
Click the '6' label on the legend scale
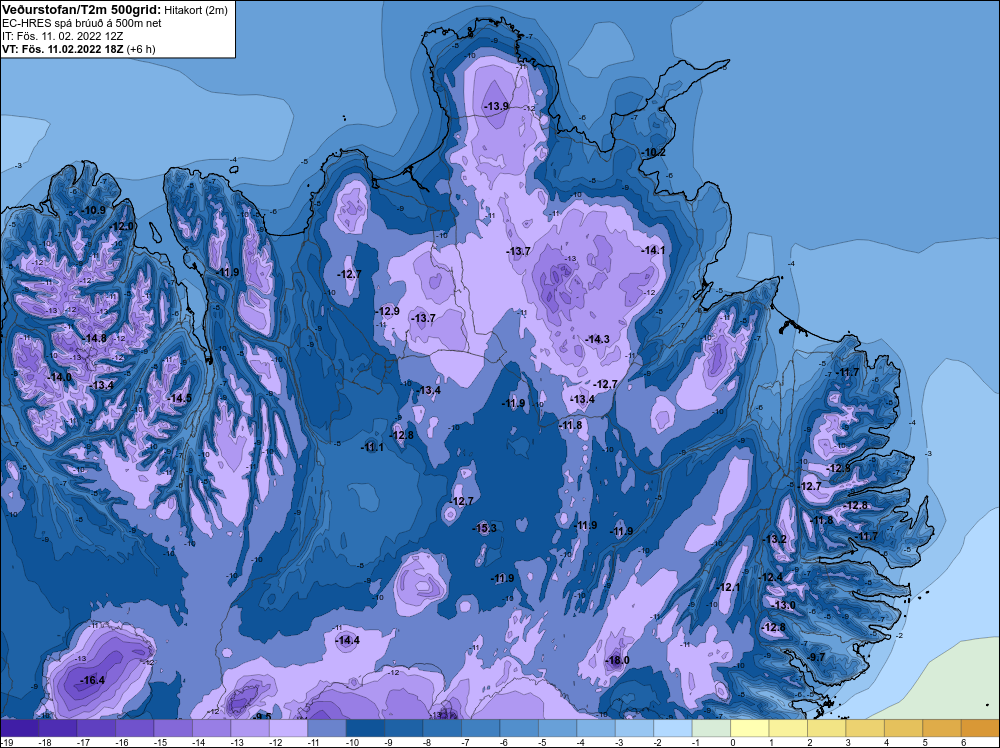tap(964, 742)
